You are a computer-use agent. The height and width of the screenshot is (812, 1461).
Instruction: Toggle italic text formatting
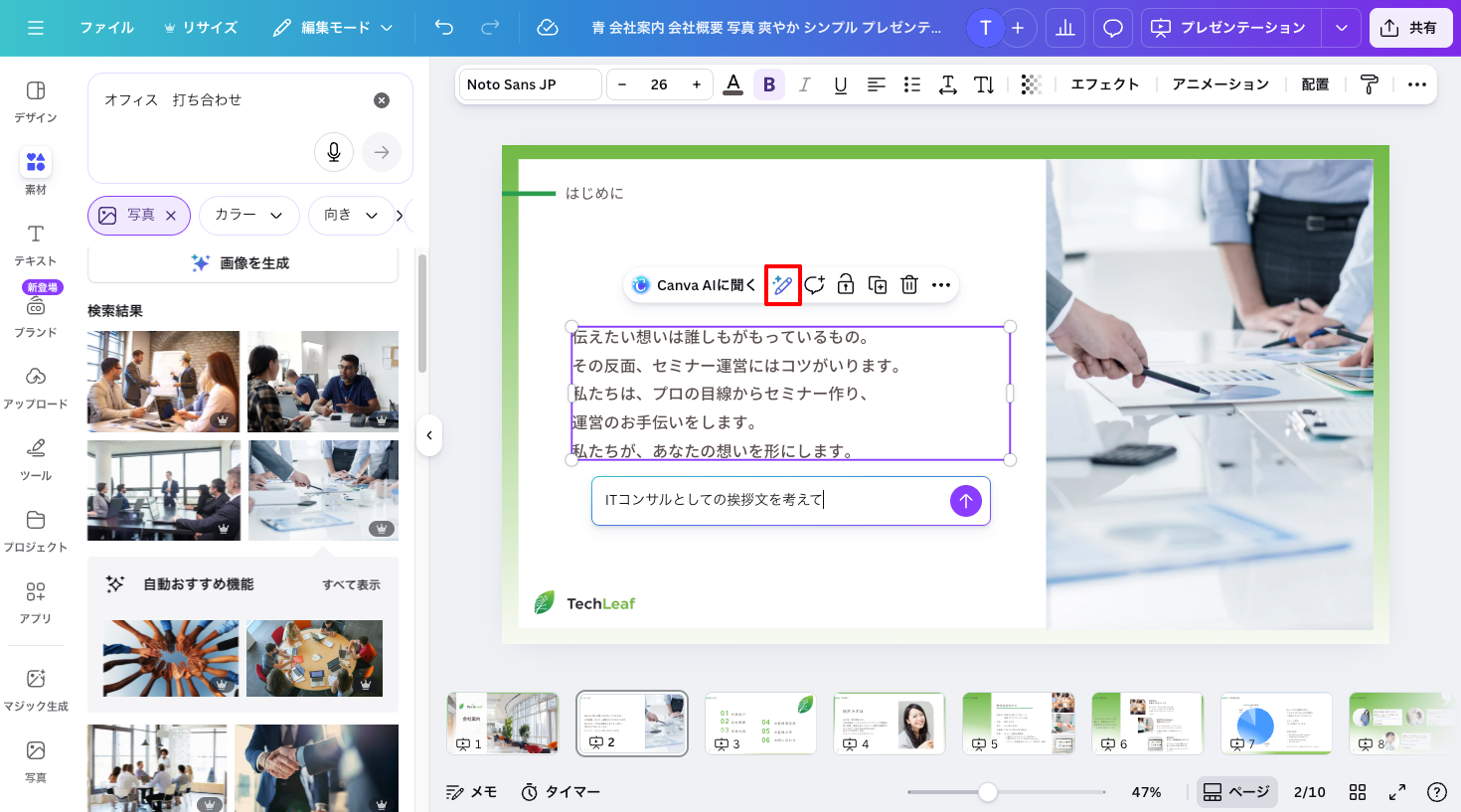pyautogui.click(x=804, y=84)
